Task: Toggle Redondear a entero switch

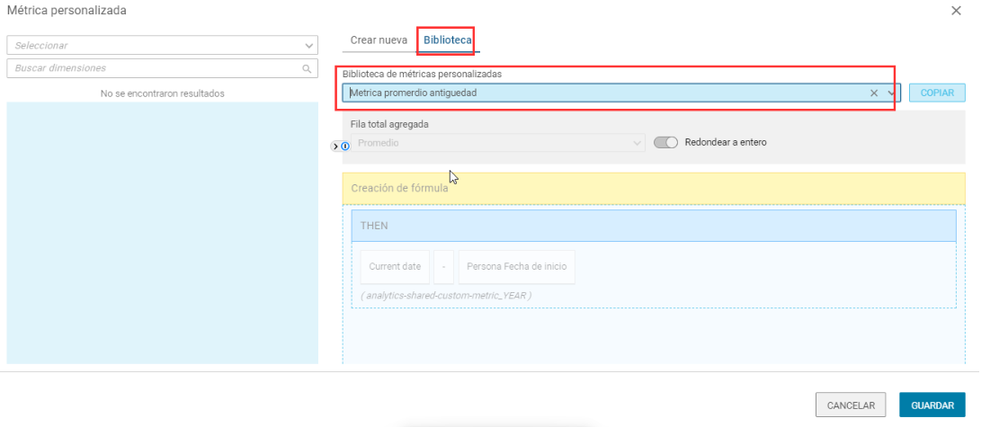Action: click(x=665, y=143)
